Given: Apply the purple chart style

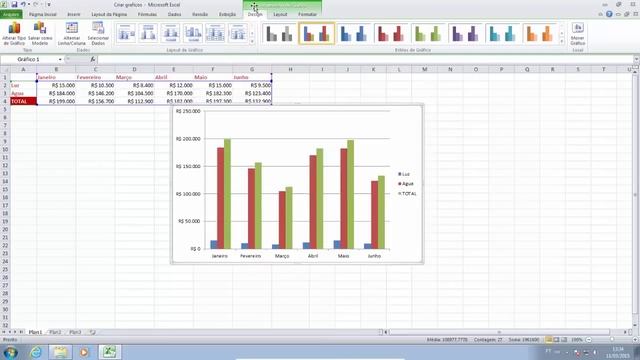Looking at the screenshot, I should (465, 33).
